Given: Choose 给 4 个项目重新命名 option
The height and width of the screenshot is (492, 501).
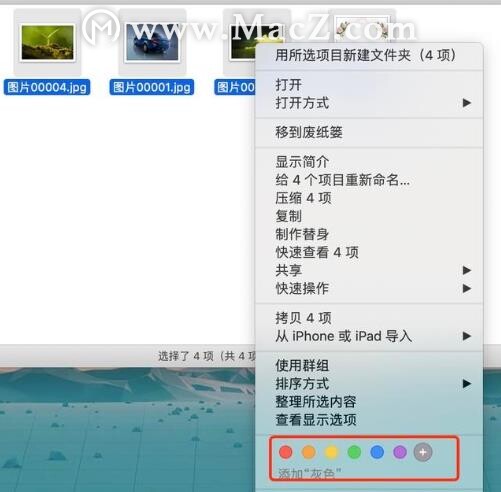Looking at the screenshot, I should (x=369, y=180).
